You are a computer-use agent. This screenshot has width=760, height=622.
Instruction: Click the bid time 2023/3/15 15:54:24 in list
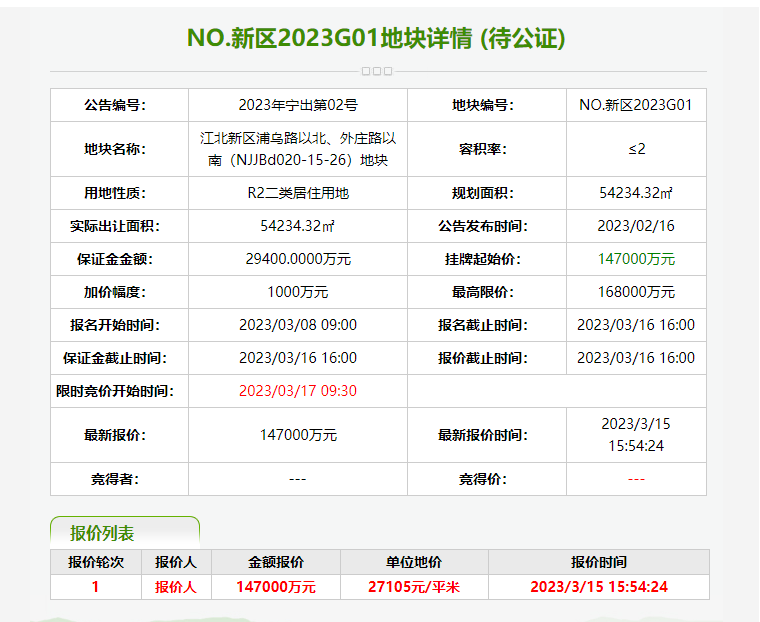point(599,587)
